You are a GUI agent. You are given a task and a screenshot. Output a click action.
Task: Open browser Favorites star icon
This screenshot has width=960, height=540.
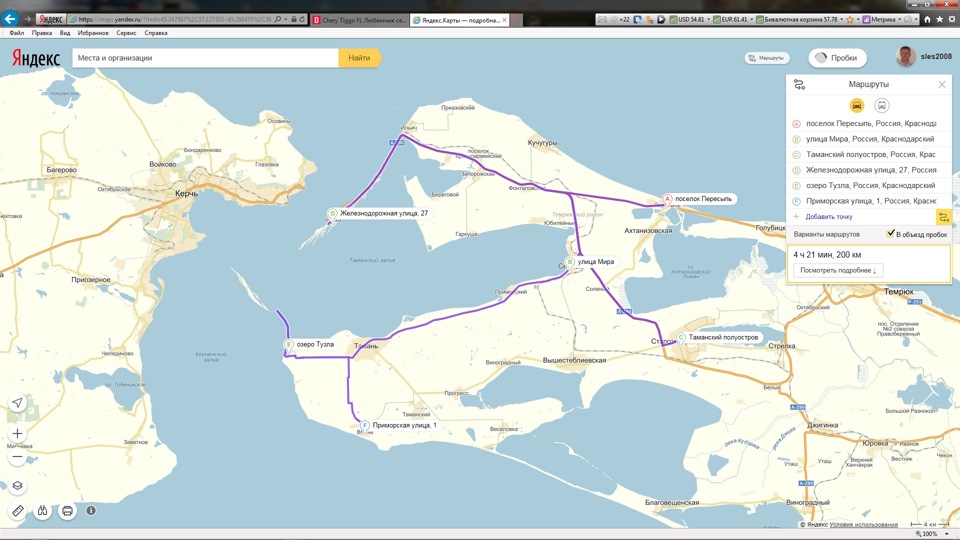pyautogui.click(x=939, y=20)
